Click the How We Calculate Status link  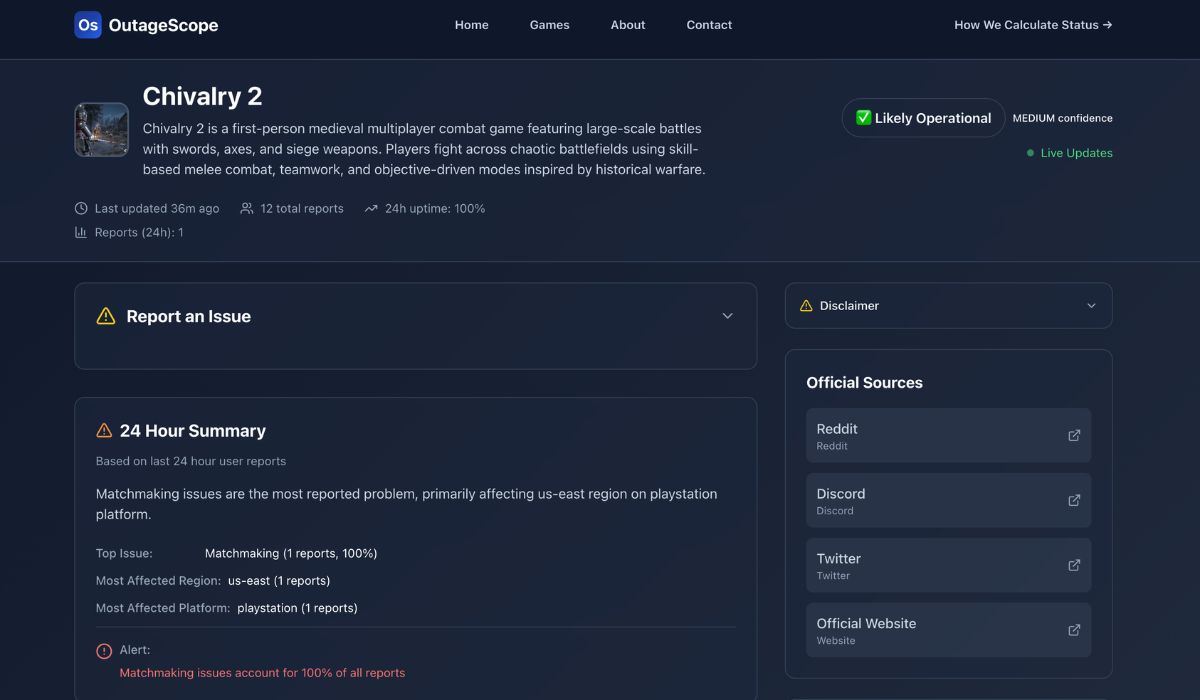point(1032,24)
